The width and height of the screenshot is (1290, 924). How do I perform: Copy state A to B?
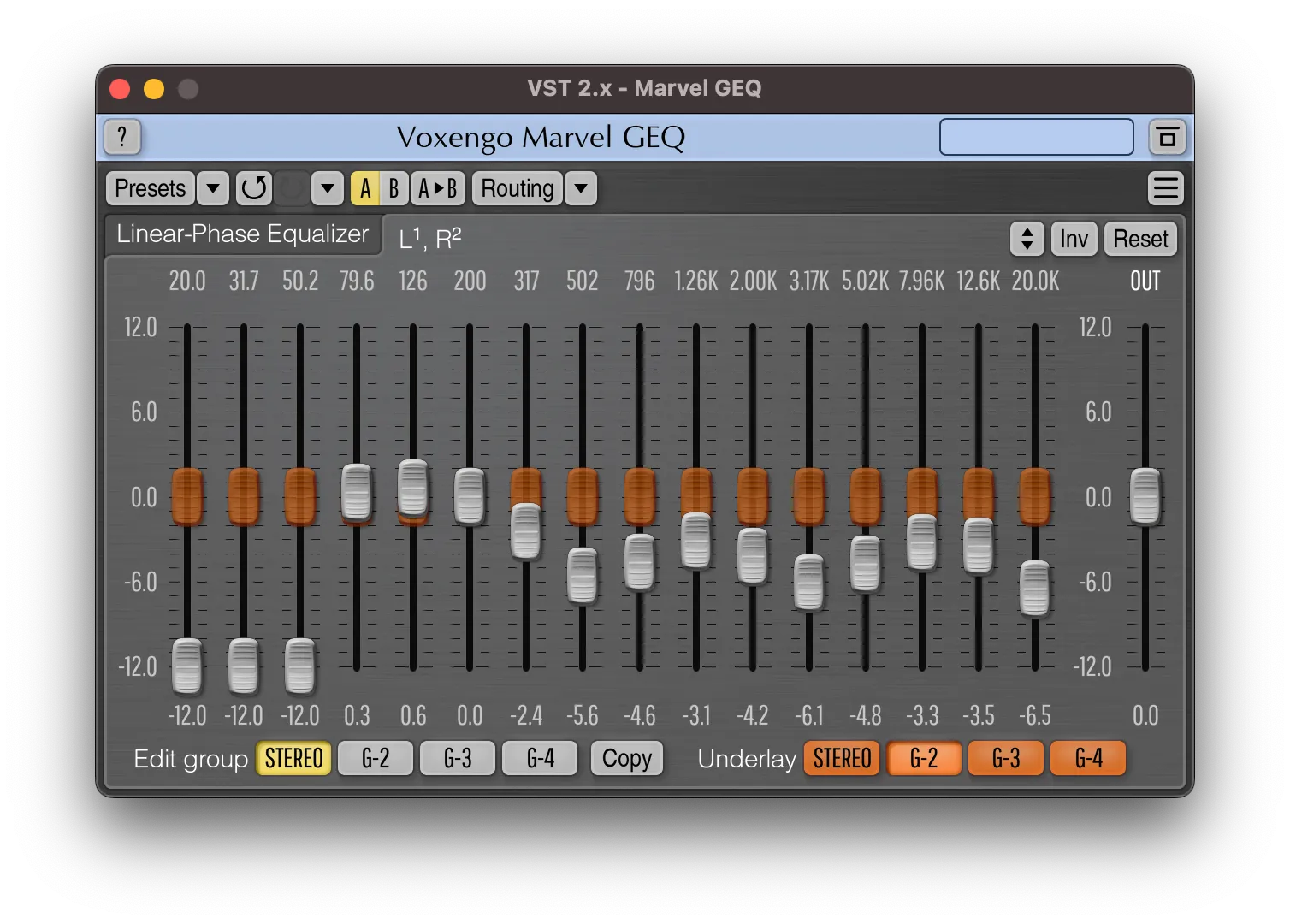438,188
